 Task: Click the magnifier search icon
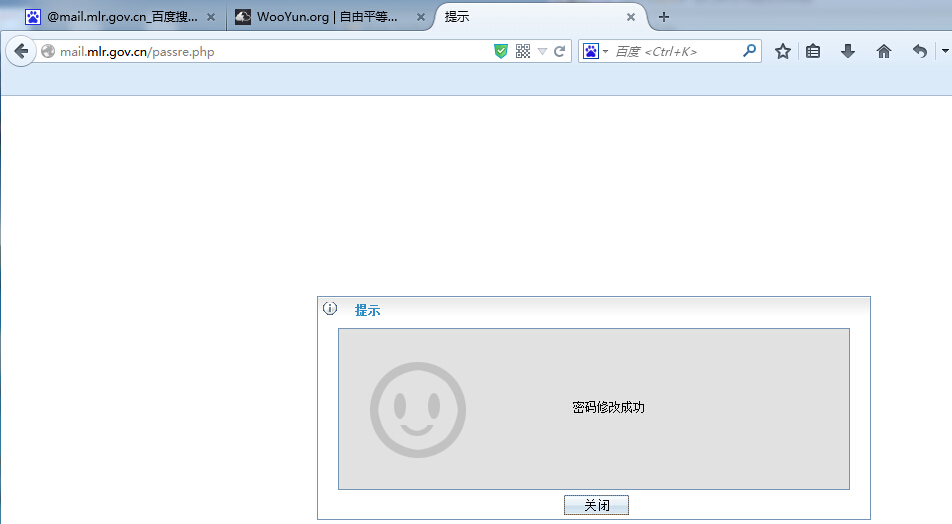point(749,51)
